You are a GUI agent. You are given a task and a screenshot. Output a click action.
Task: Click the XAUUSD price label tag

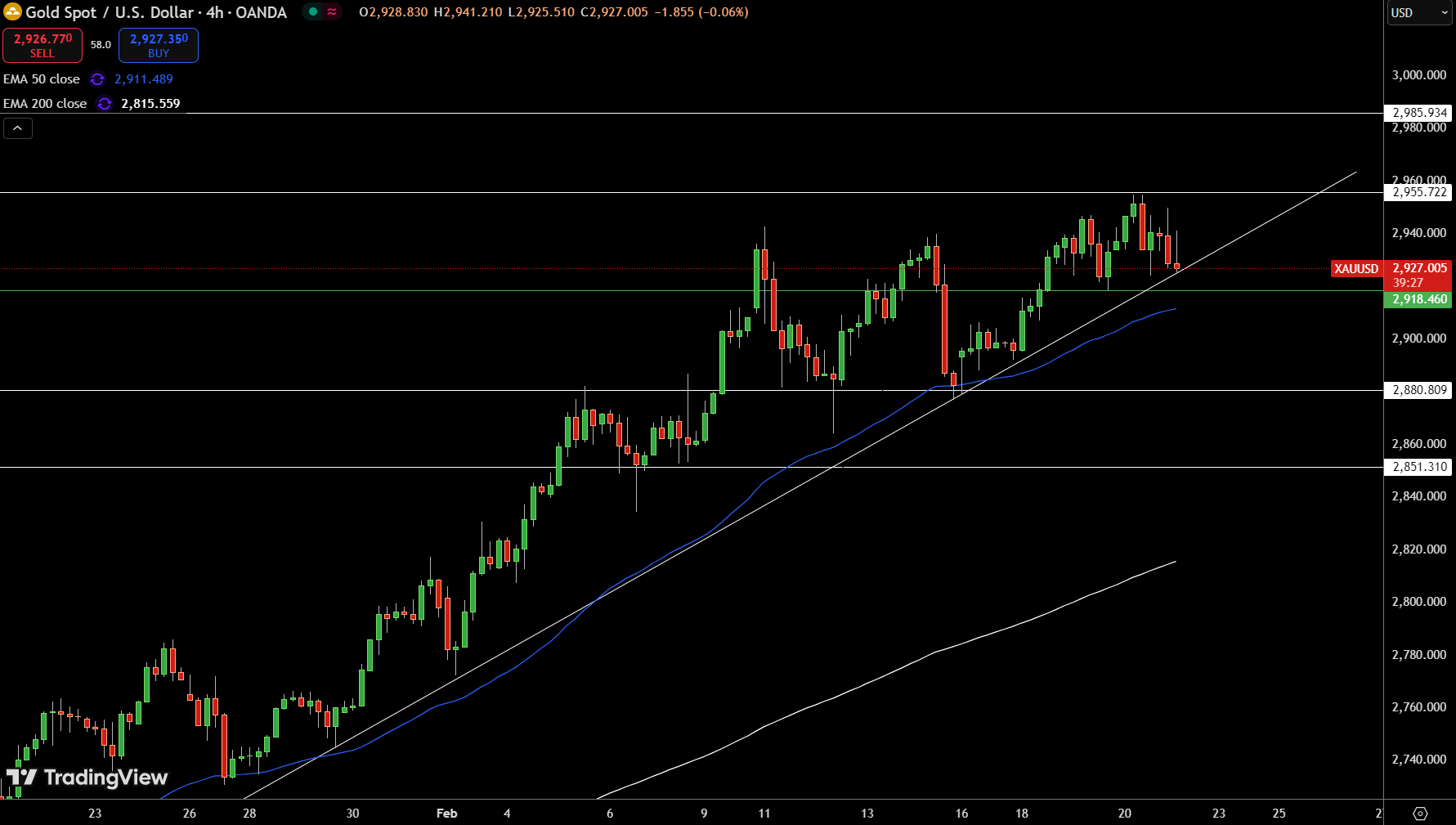[x=1356, y=268]
